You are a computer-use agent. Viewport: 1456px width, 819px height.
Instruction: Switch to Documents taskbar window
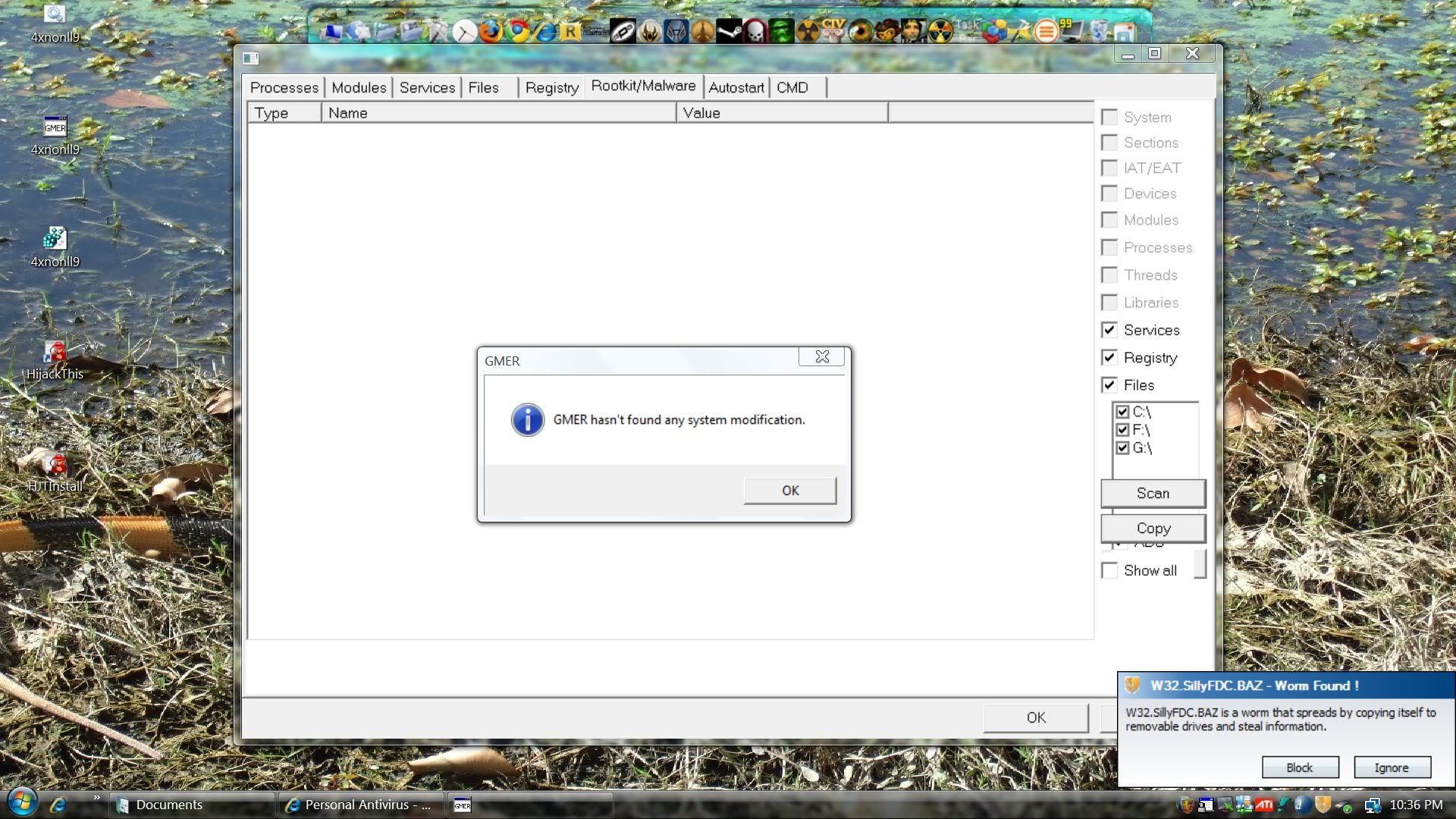tap(193, 805)
